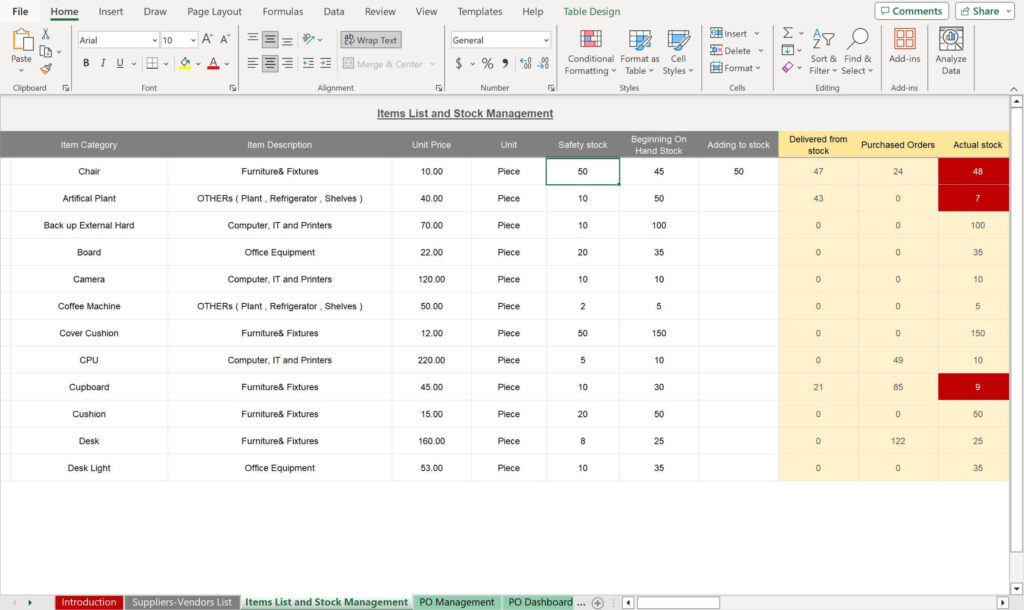This screenshot has width=1024, height=610.
Task: Open the font size dropdown
Action: pyautogui.click(x=193, y=40)
